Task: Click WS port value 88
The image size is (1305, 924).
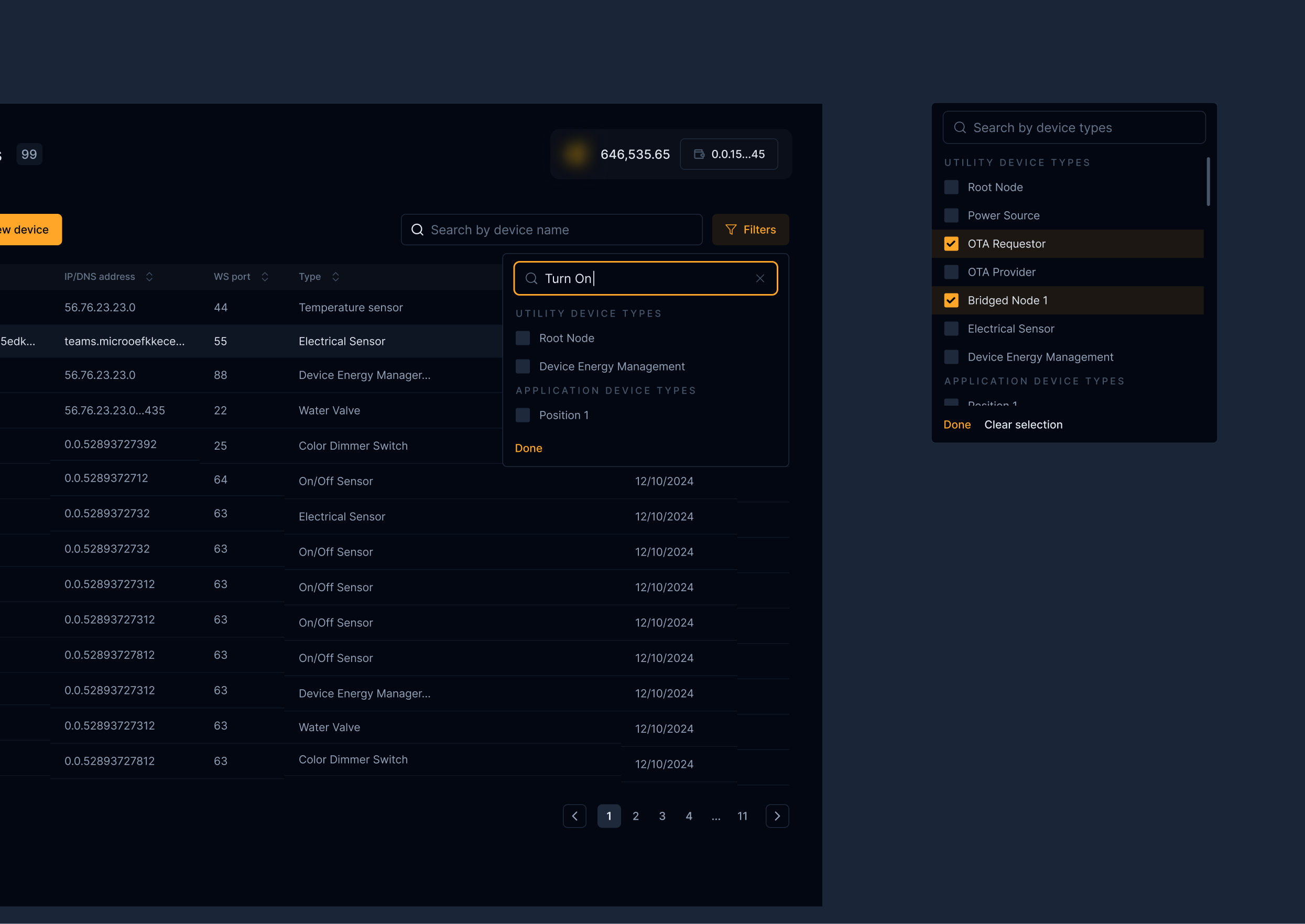Action: pos(220,375)
